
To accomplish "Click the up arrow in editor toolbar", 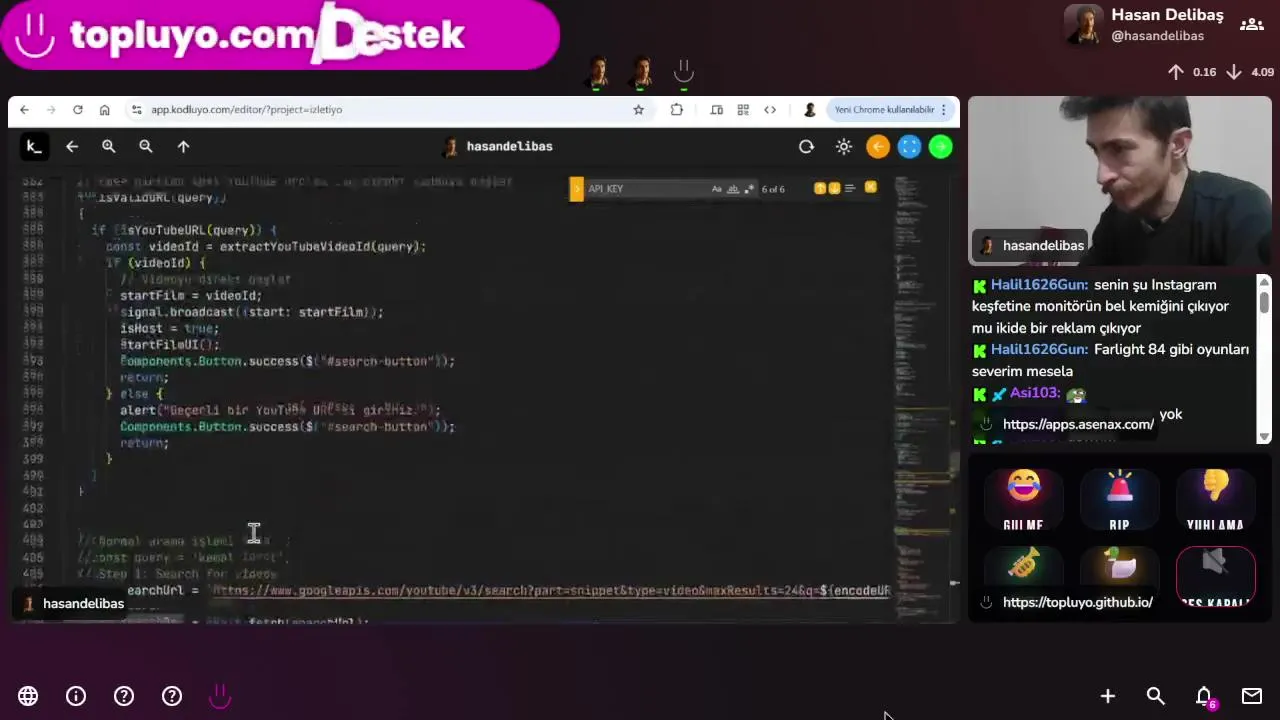I will pyautogui.click(x=183, y=147).
